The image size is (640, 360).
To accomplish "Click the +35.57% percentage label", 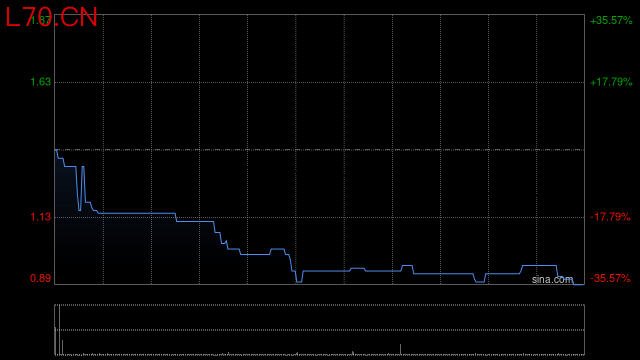I will click(611, 20).
